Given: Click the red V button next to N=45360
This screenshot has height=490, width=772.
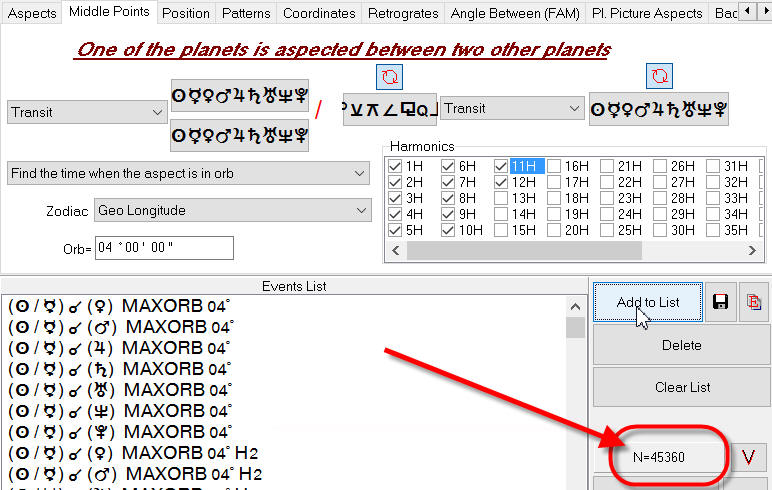Looking at the screenshot, I should coord(747,458).
